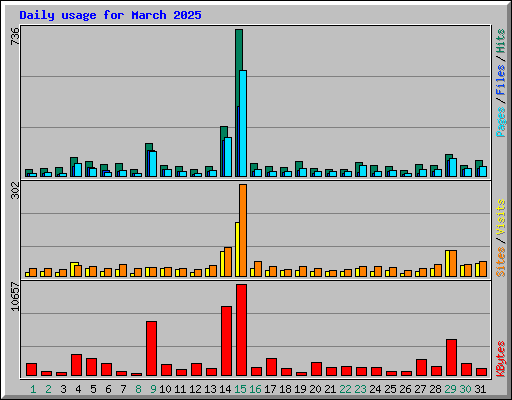Click the day 16 axis label
The image size is (512, 400).
[255, 389]
